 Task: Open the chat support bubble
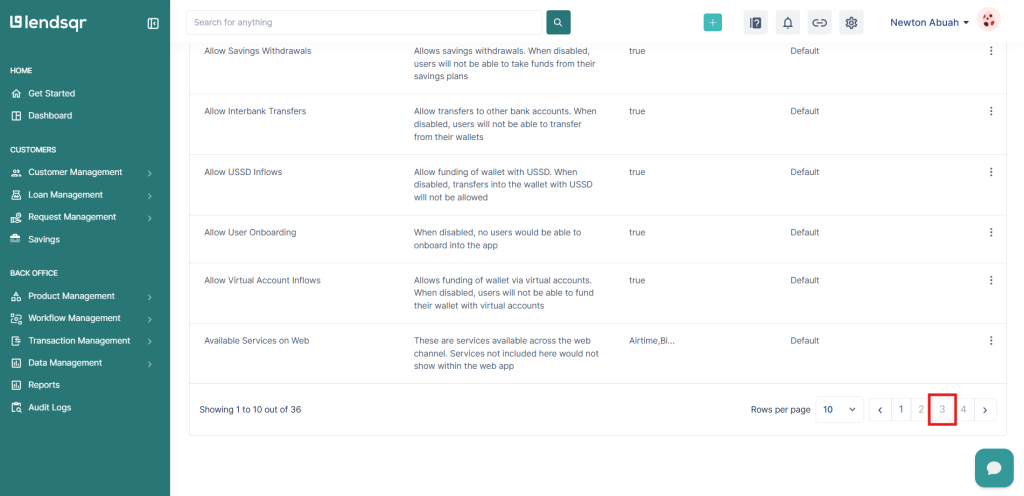[x=993, y=467]
